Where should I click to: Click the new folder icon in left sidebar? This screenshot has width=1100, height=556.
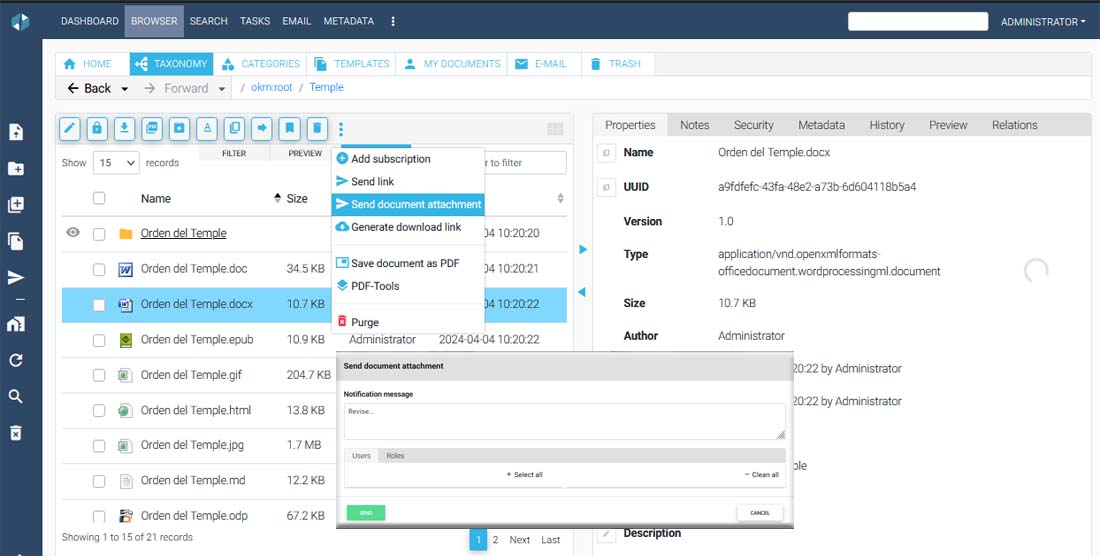(x=16, y=168)
